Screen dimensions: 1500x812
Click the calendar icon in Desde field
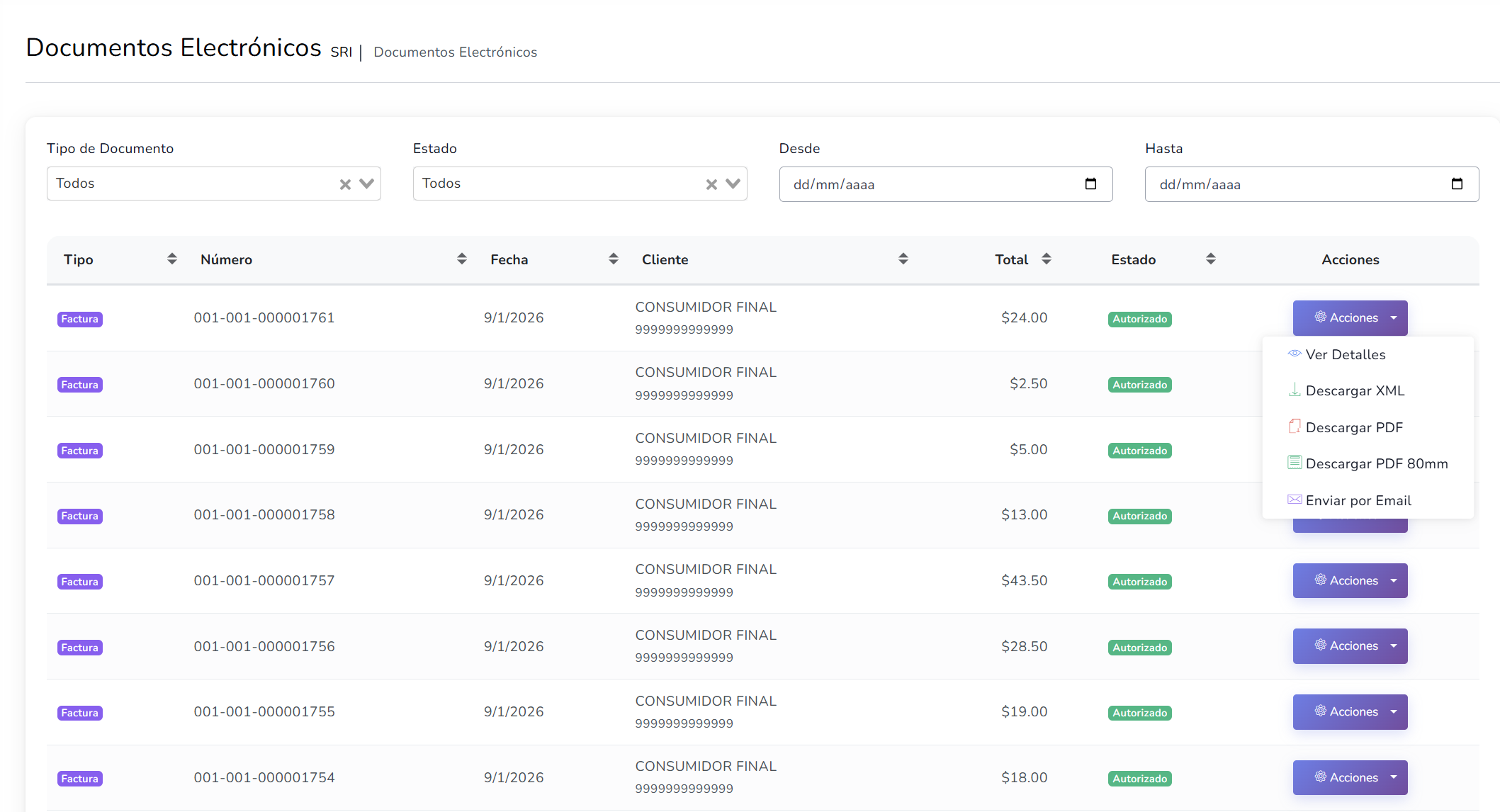coord(1090,184)
